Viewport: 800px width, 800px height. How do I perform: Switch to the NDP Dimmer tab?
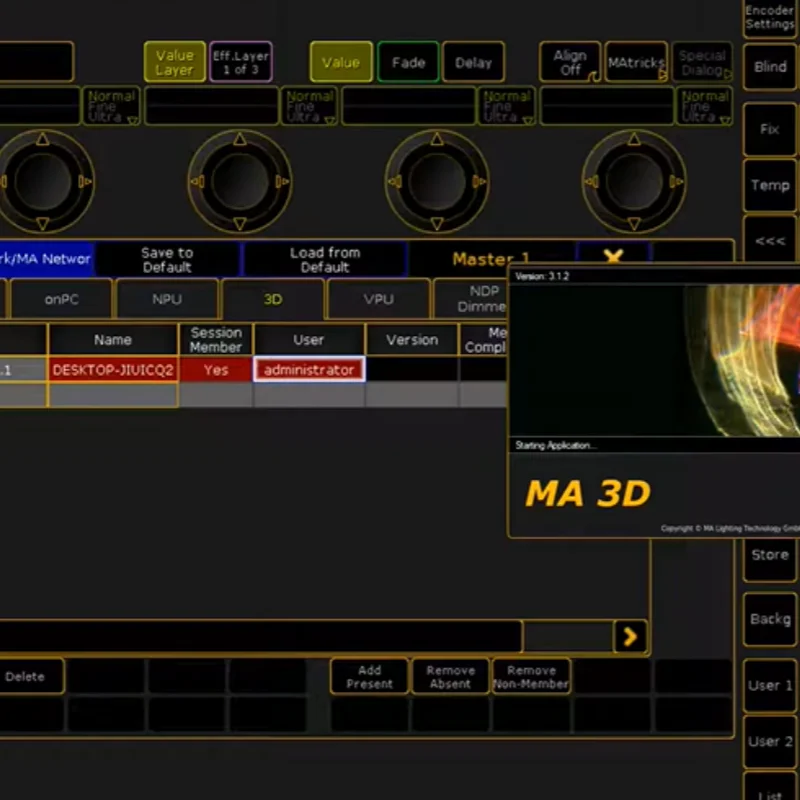(x=471, y=299)
